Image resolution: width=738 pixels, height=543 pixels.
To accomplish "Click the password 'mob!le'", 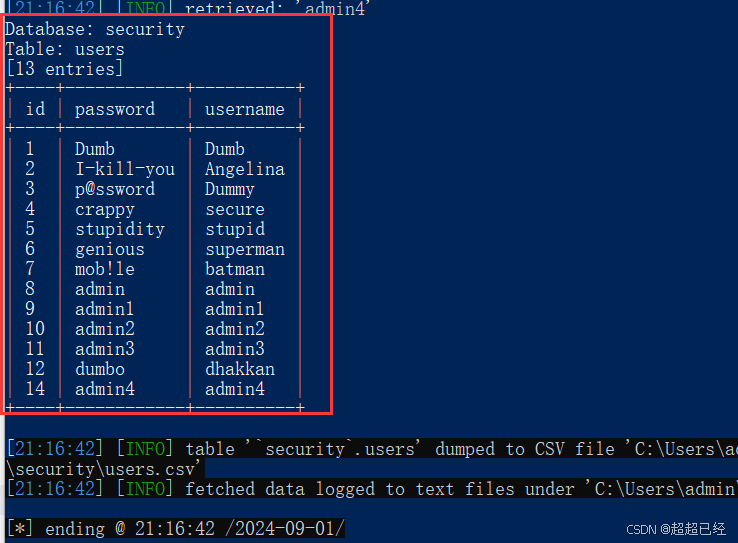I will click(x=105, y=269).
